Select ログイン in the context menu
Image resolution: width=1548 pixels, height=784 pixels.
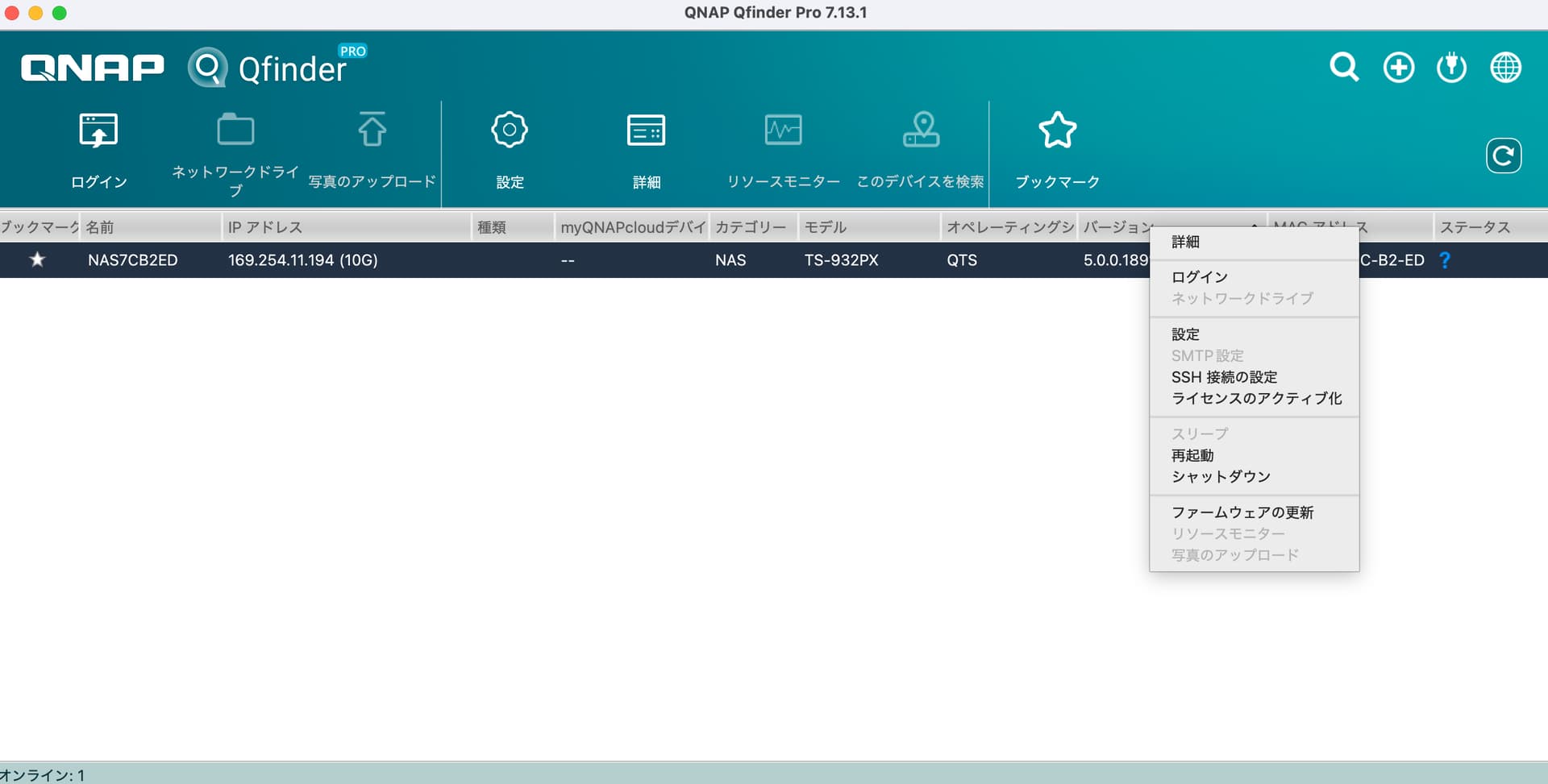pos(1199,277)
